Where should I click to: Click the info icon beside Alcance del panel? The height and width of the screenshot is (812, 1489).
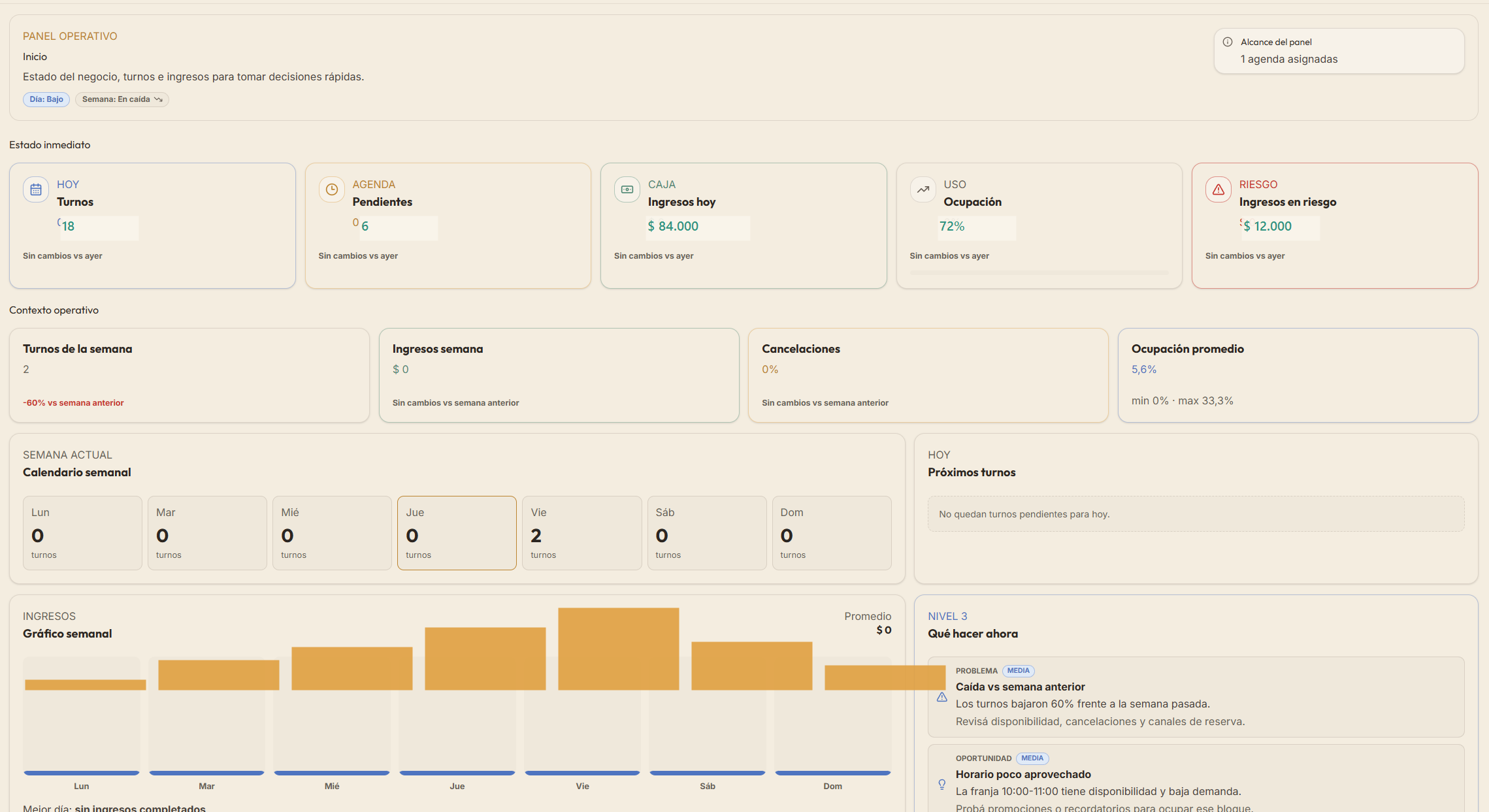[x=1228, y=42]
